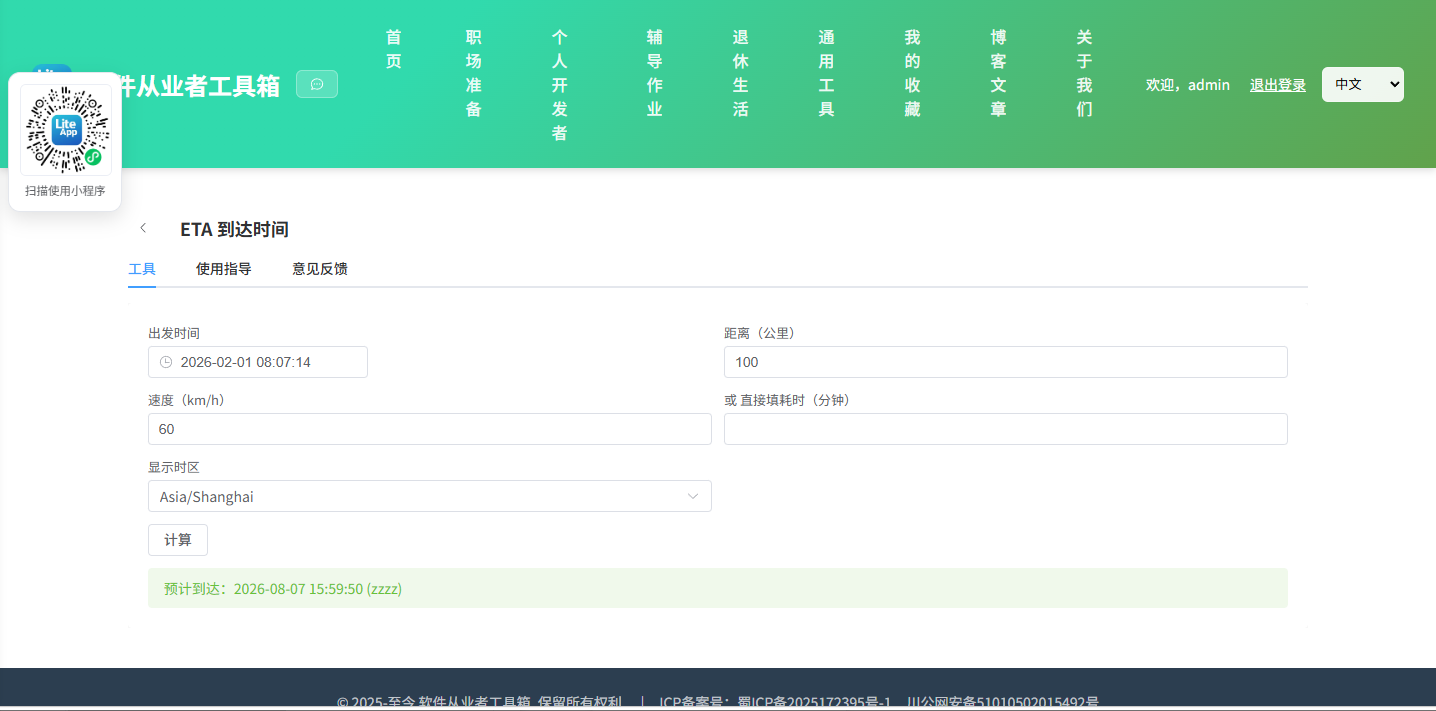Click the 预计到达 result text
The width and height of the screenshot is (1436, 711).
pos(283,589)
